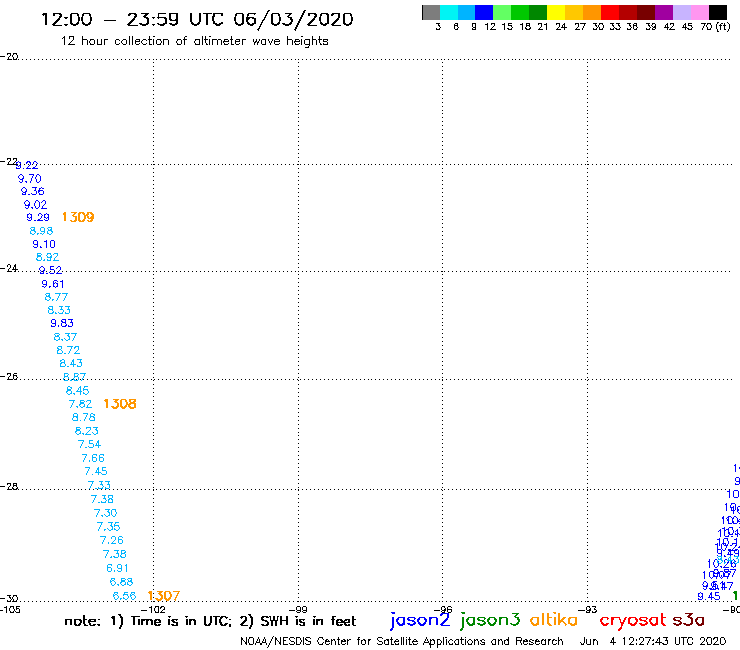
Task: Select the 8.23 wave height value
Action: 86,431
